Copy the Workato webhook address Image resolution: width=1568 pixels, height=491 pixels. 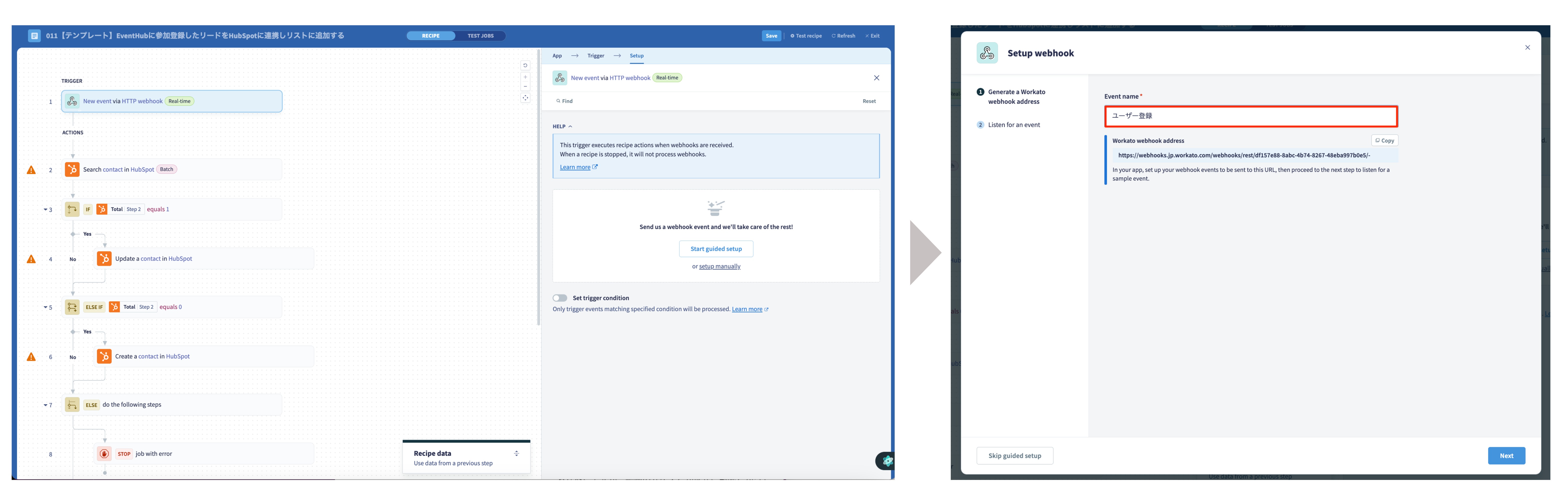pyautogui.click(x=1384, y=141)
